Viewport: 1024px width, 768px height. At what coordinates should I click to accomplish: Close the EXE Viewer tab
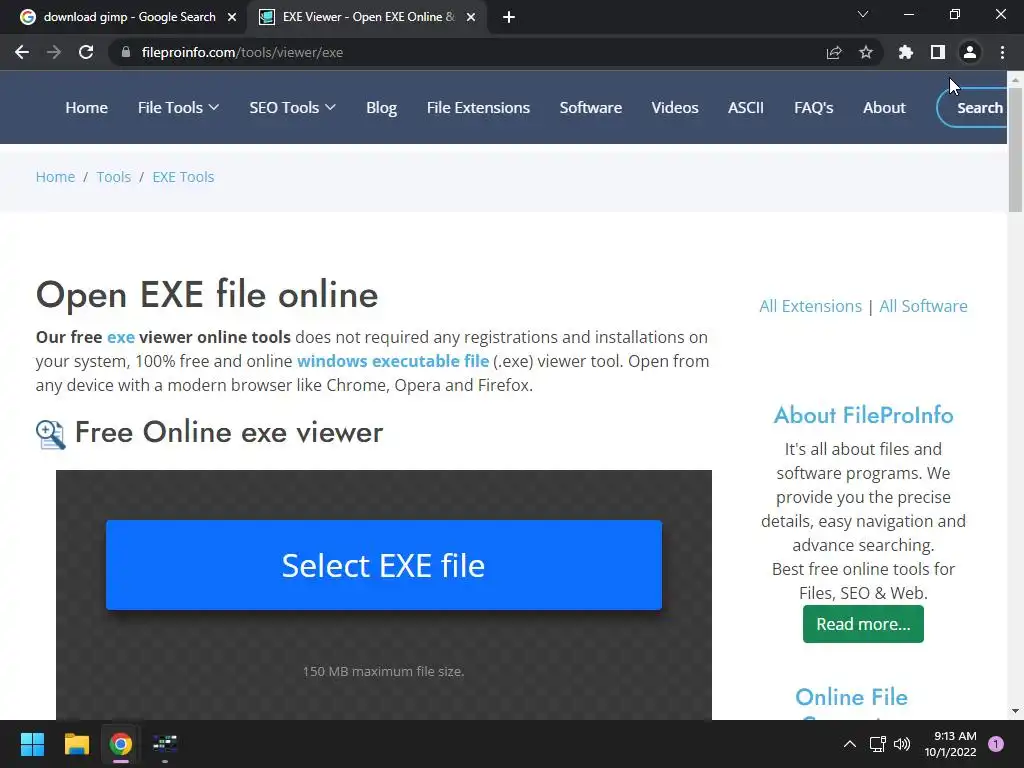click(x=471, y=17)
